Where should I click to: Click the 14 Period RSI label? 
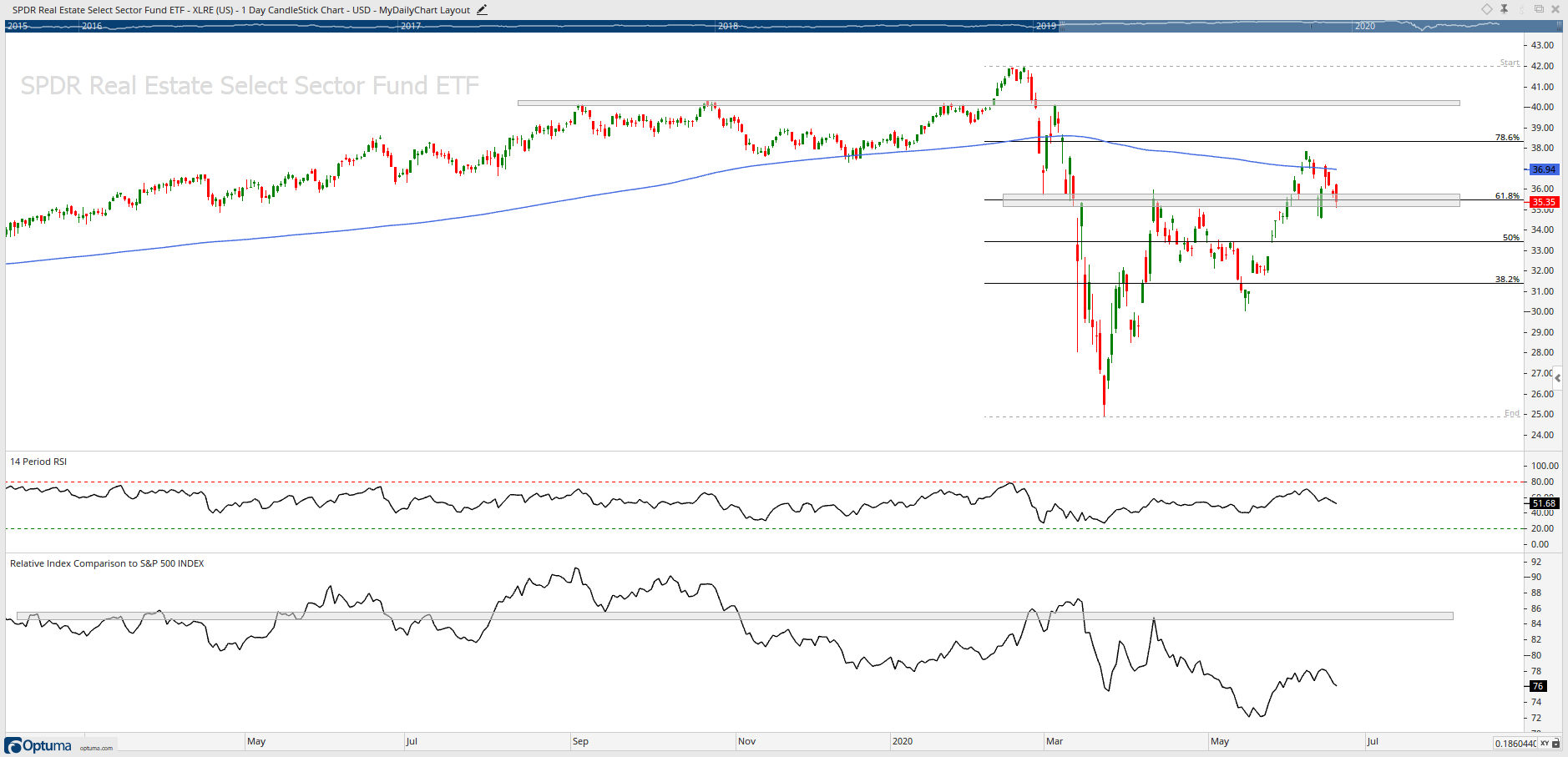38,462
